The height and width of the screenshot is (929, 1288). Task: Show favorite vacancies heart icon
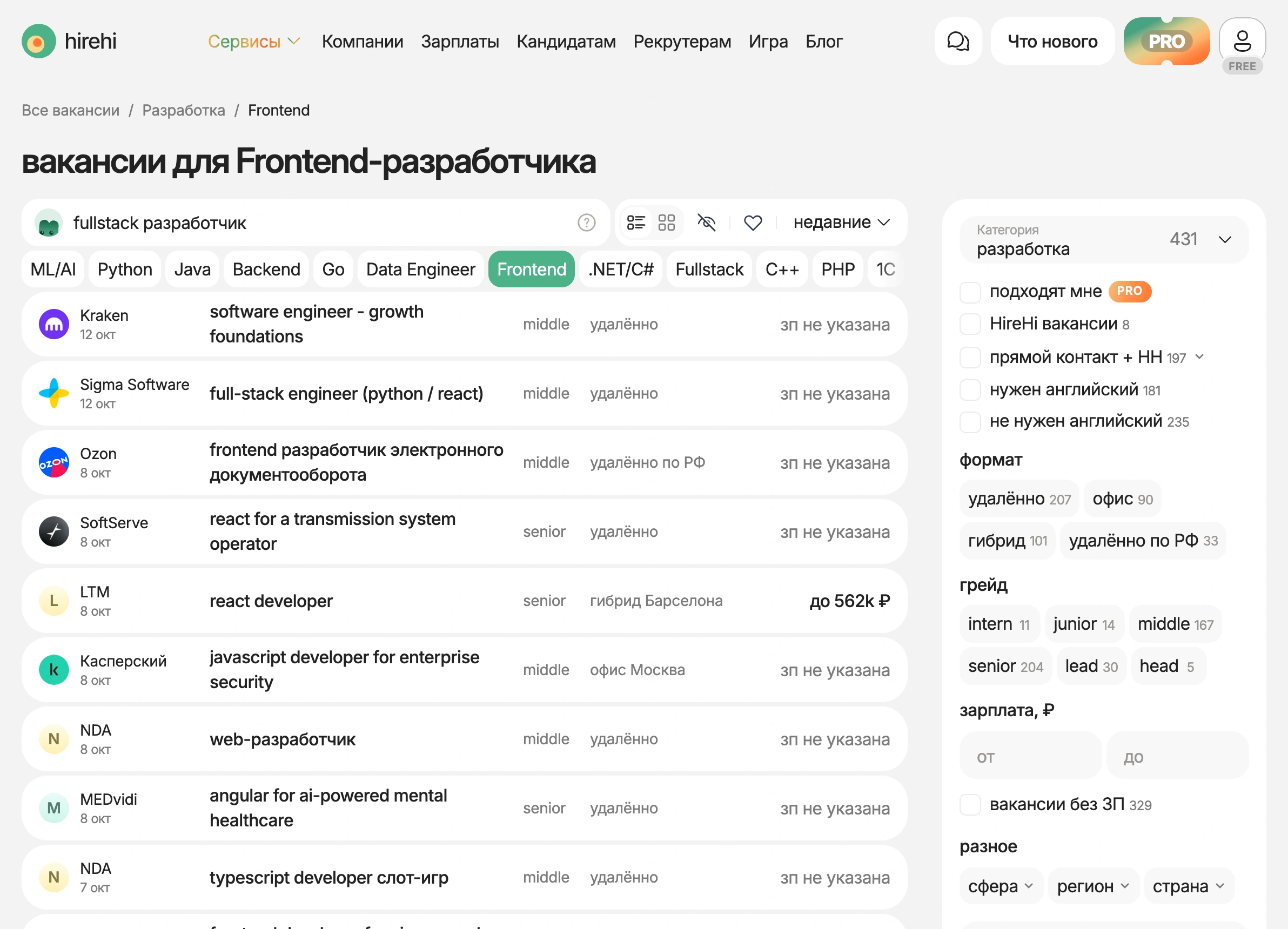(x=753, y=223)
